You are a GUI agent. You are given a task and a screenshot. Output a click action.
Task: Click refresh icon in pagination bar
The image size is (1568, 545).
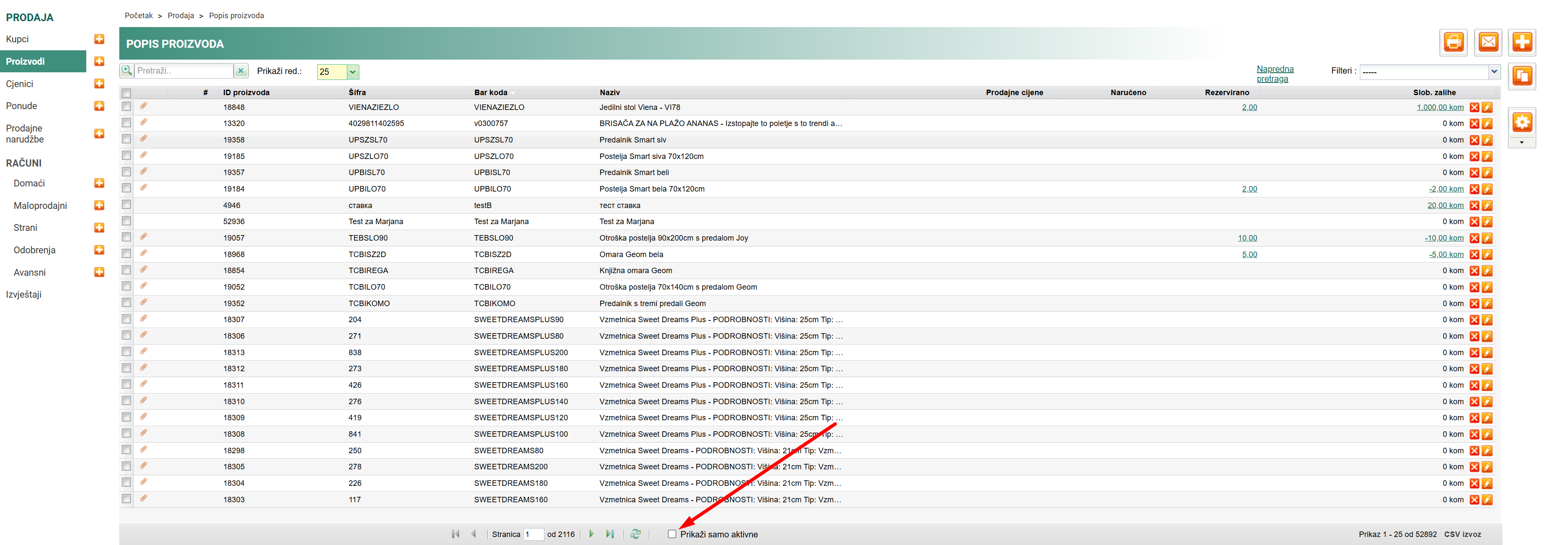click(x=635, y=534)
